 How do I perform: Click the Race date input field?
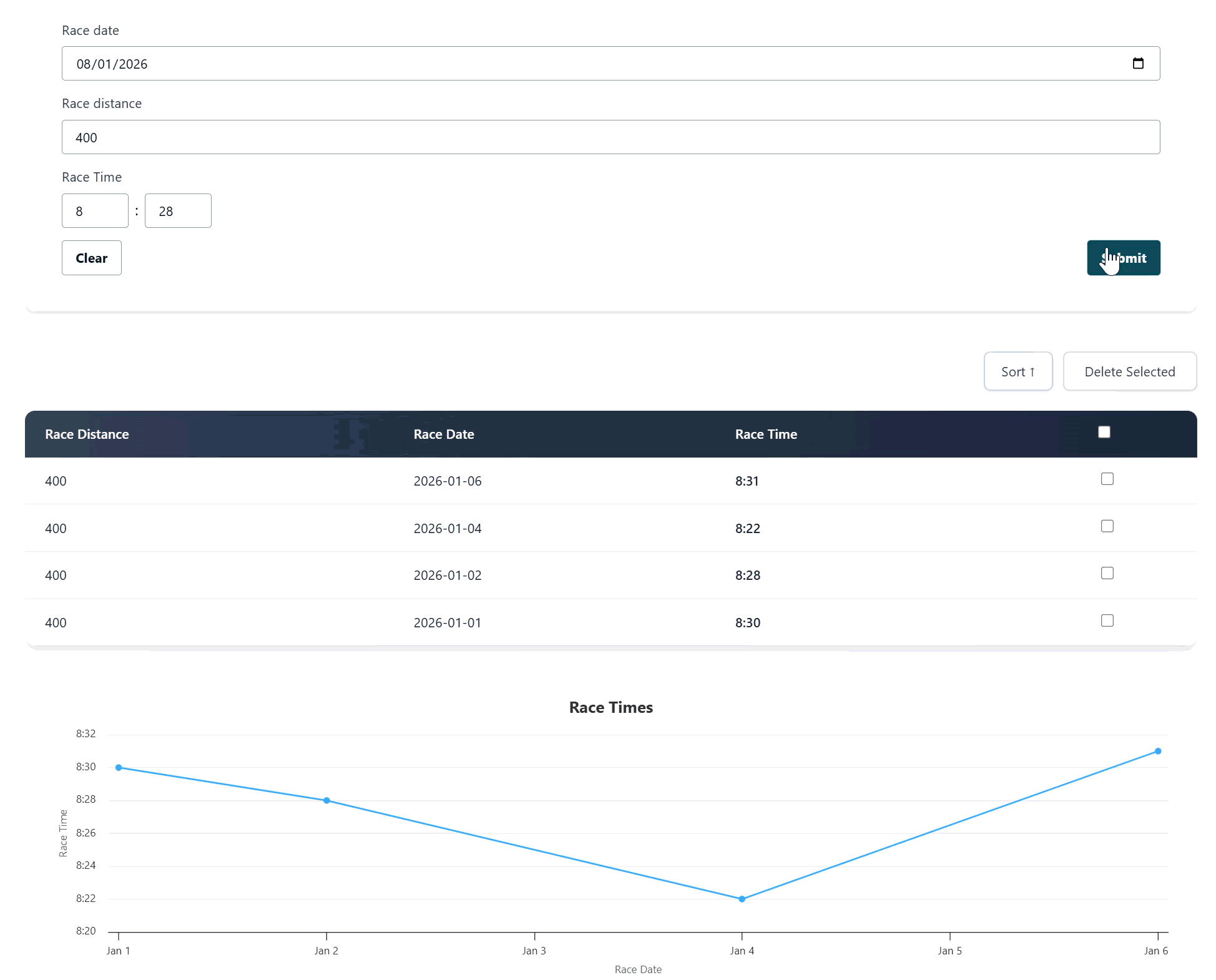tap(562, 64)
